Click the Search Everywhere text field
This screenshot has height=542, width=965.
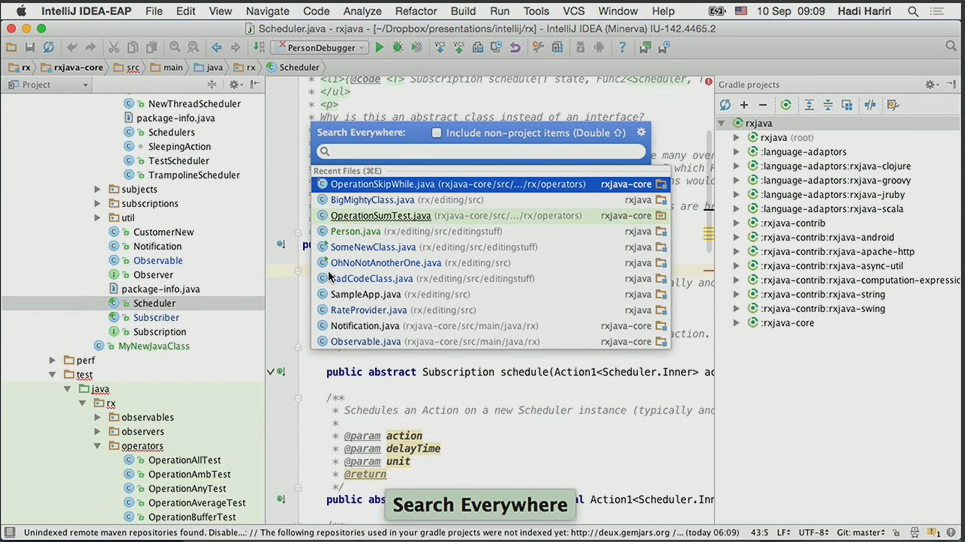tap(481, 152)
